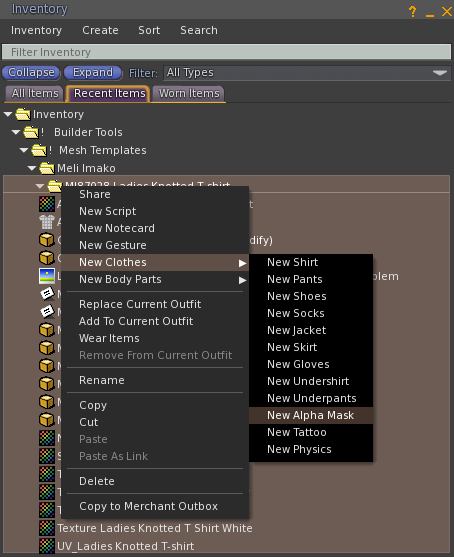Click the UV_Ladies Knotted T-shirt texture icon
The width and height of the screenshot is (454, 557).
pyautogui.click(x=47, y=546)
